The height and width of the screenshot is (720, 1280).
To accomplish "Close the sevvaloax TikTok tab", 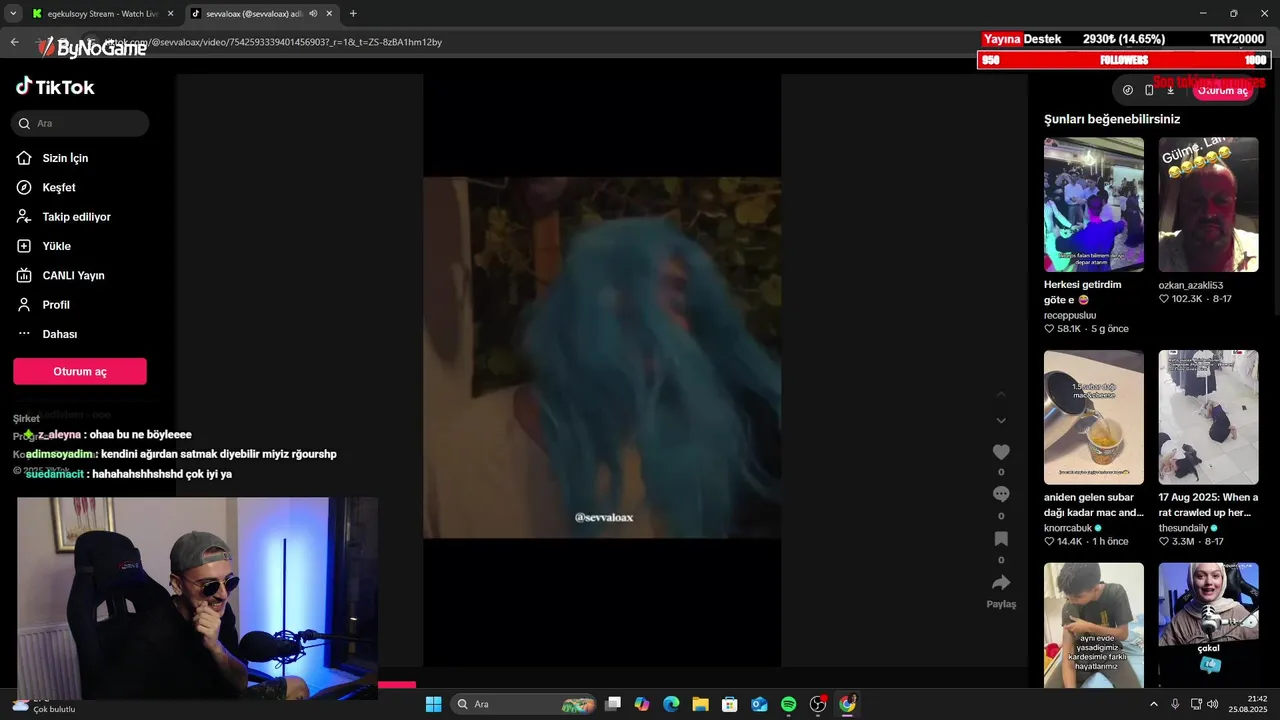I will 328,14.
